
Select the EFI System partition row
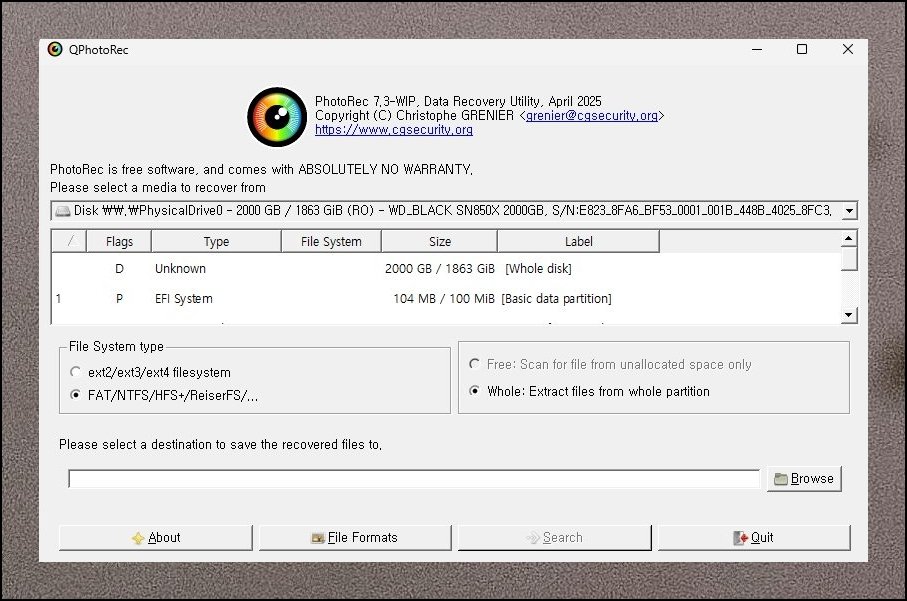(x=446, y=298)
